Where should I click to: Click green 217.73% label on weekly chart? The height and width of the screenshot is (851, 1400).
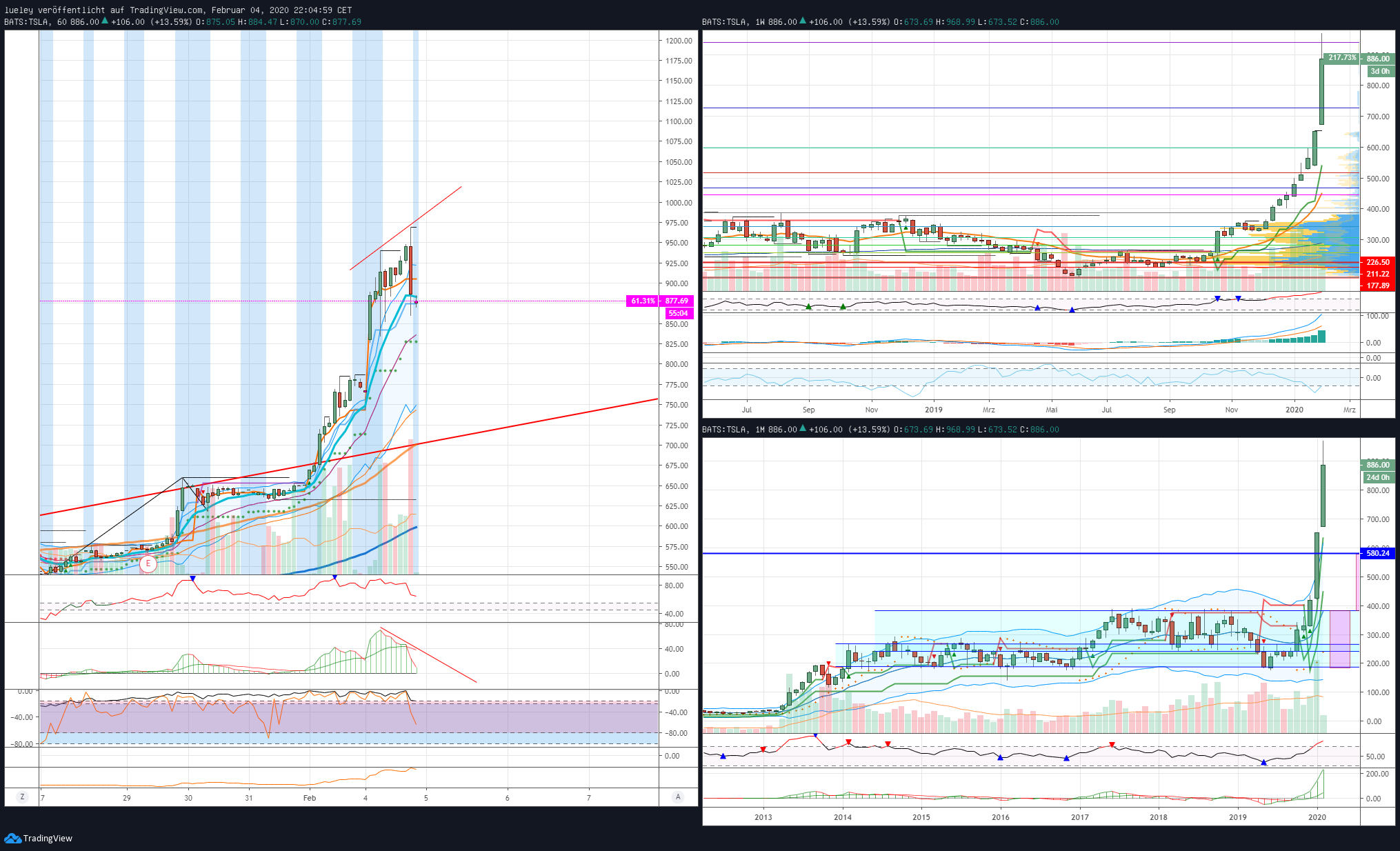[x=1341, y=58]
